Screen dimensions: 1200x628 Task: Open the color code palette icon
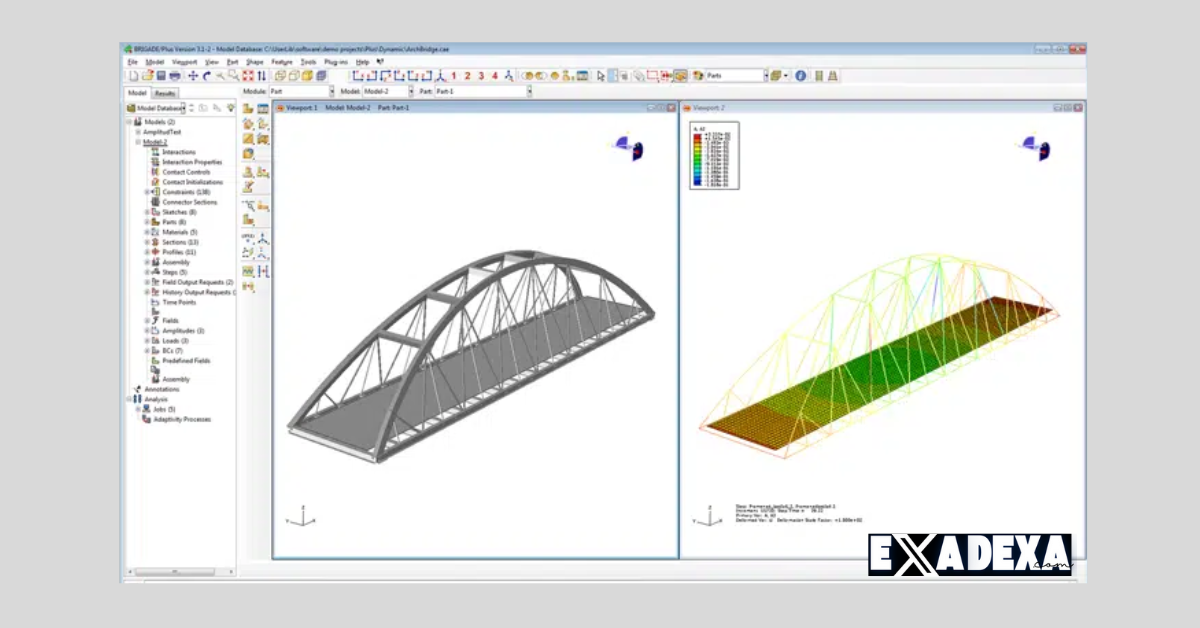click(697, 76)
